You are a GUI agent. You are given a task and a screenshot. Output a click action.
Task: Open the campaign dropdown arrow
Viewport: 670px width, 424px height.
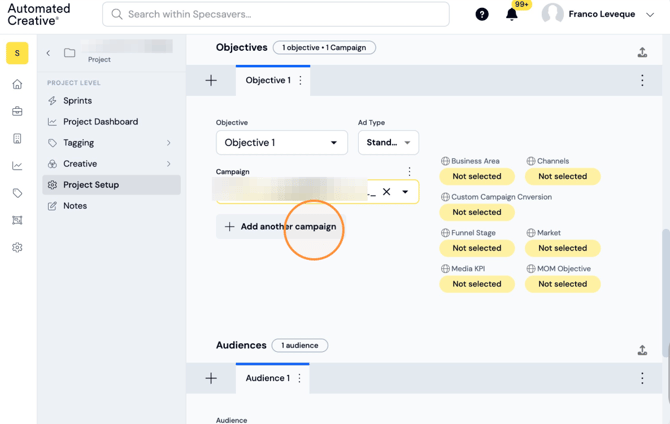[x=405, y=192]
